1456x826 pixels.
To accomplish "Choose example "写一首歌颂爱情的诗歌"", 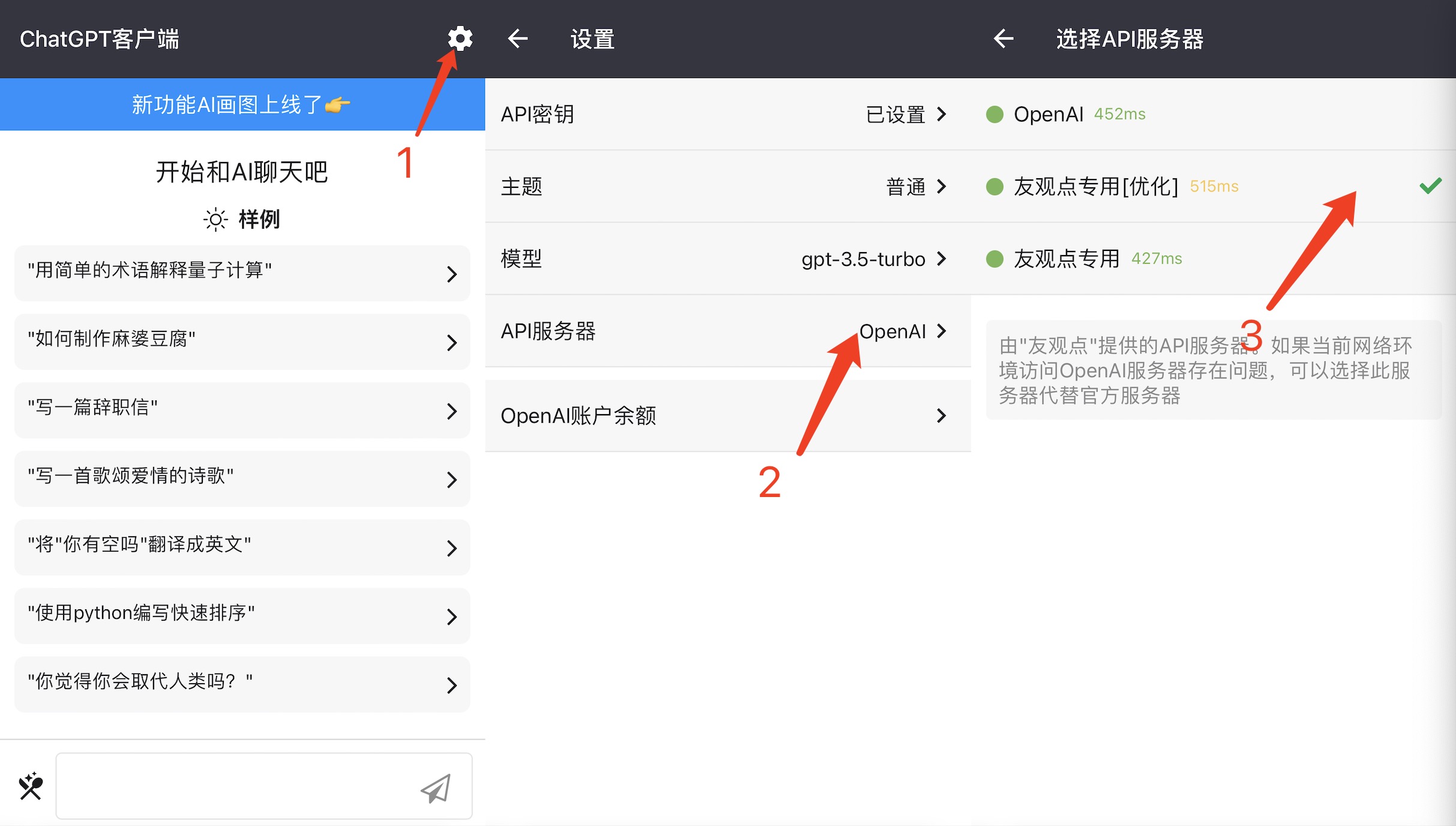I will [x=242, y=478].
